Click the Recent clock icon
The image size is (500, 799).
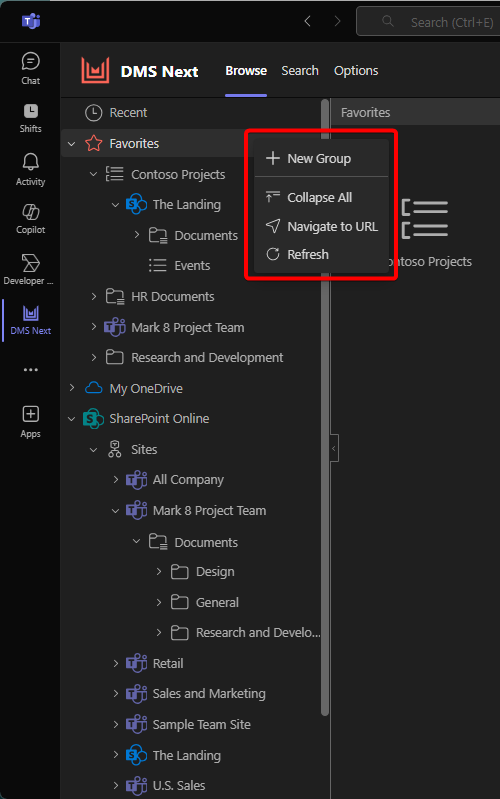click(93, 113)
